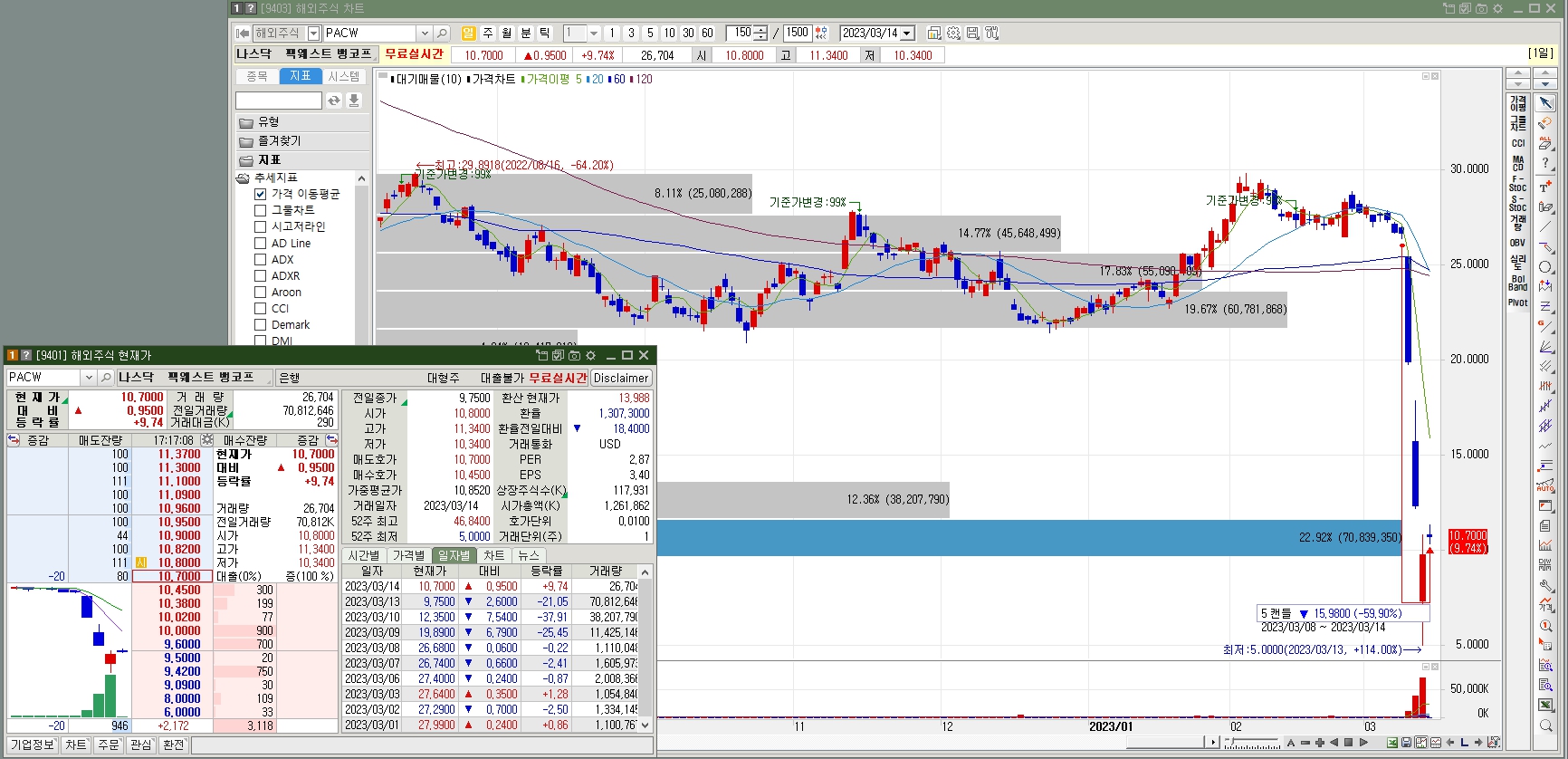Viewport: 1568px width, 759px height.
Task: Refresh the indicator search list
Action: click(334, 101)
